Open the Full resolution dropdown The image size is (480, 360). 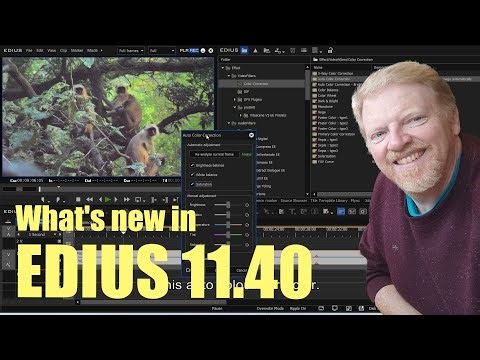tap(162, 51)
